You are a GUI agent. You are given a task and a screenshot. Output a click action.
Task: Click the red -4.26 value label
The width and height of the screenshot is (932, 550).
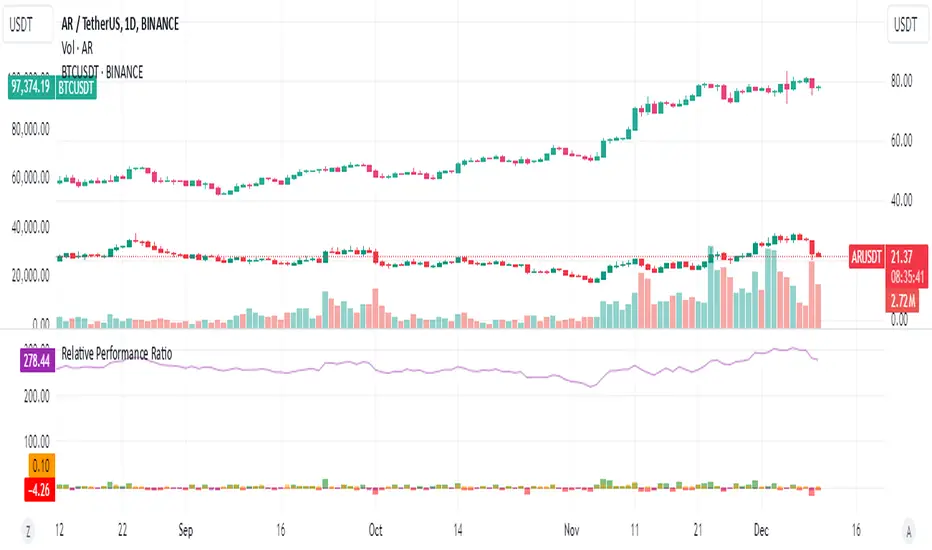coord(34,489)
